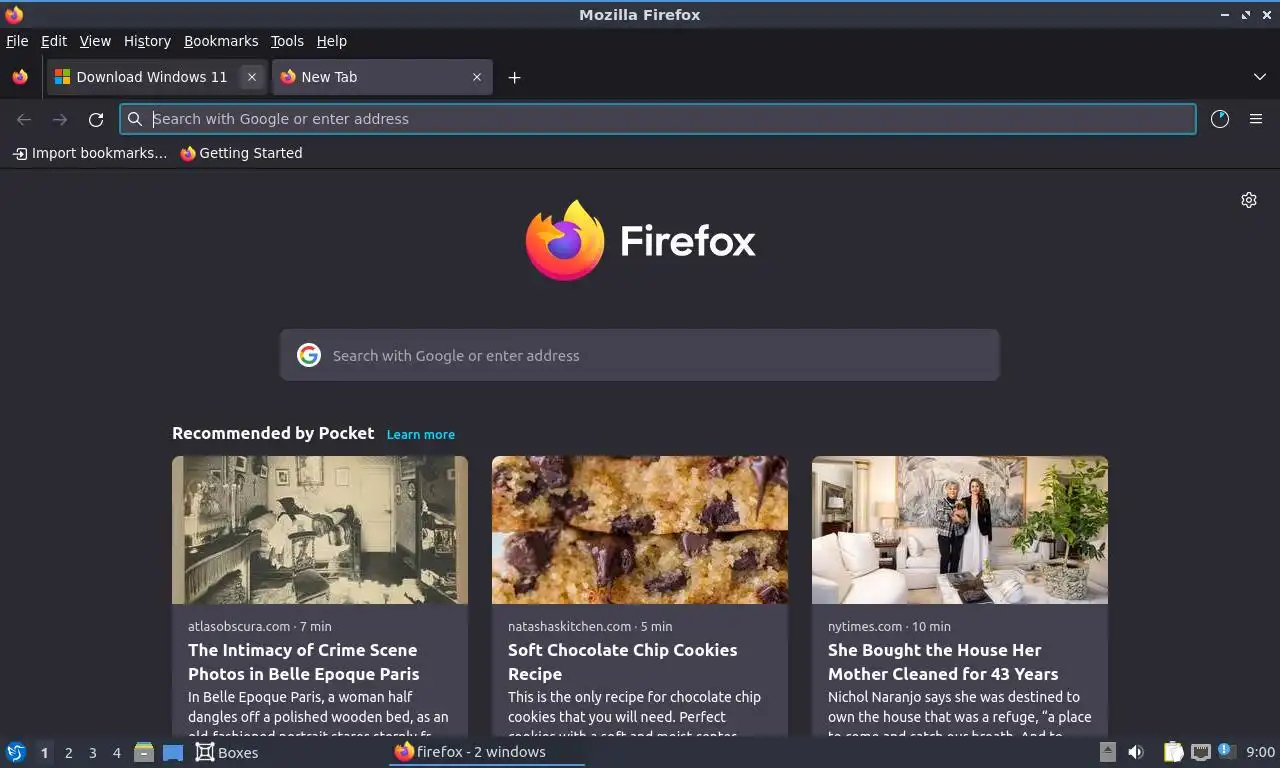
Task: Click Recommended by Pocket heading
Action: tap(273, 433)
